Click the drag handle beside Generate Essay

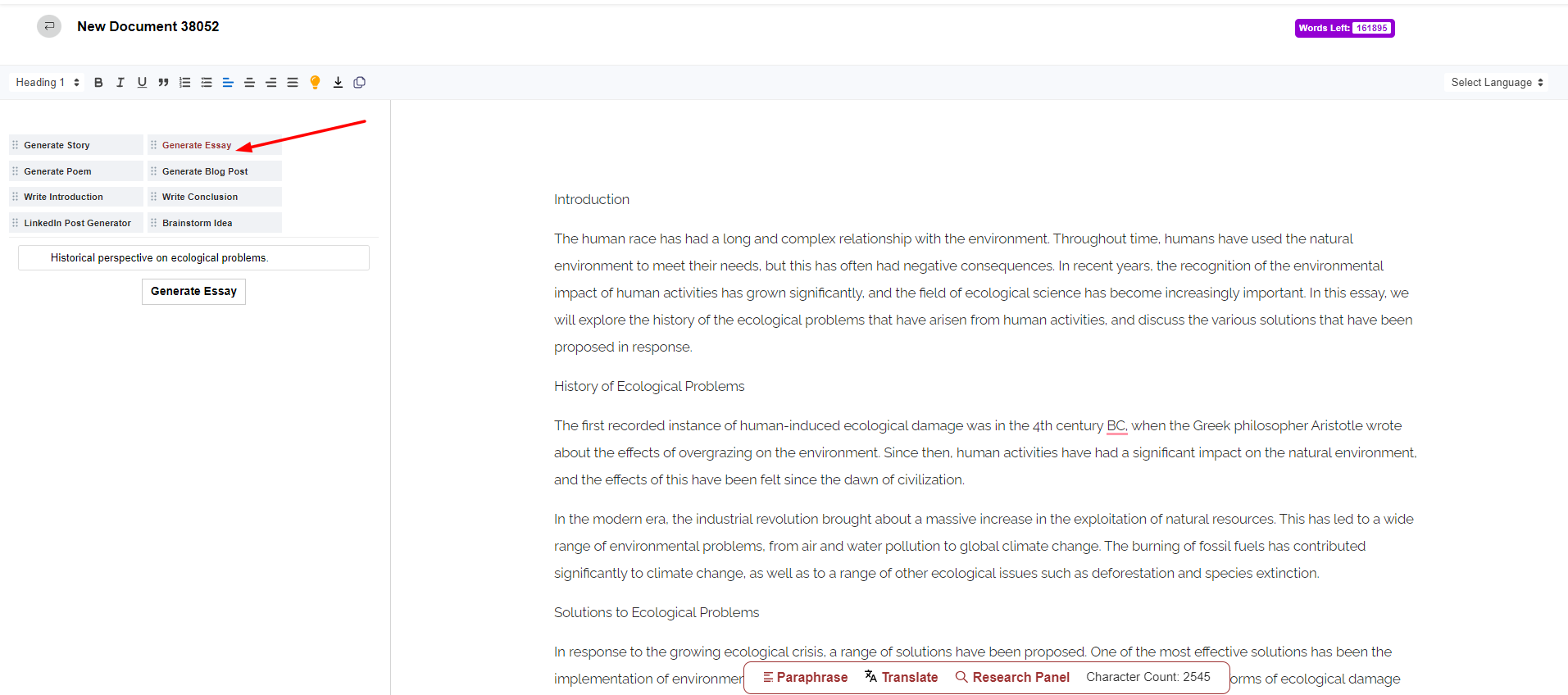click(153, 145)
